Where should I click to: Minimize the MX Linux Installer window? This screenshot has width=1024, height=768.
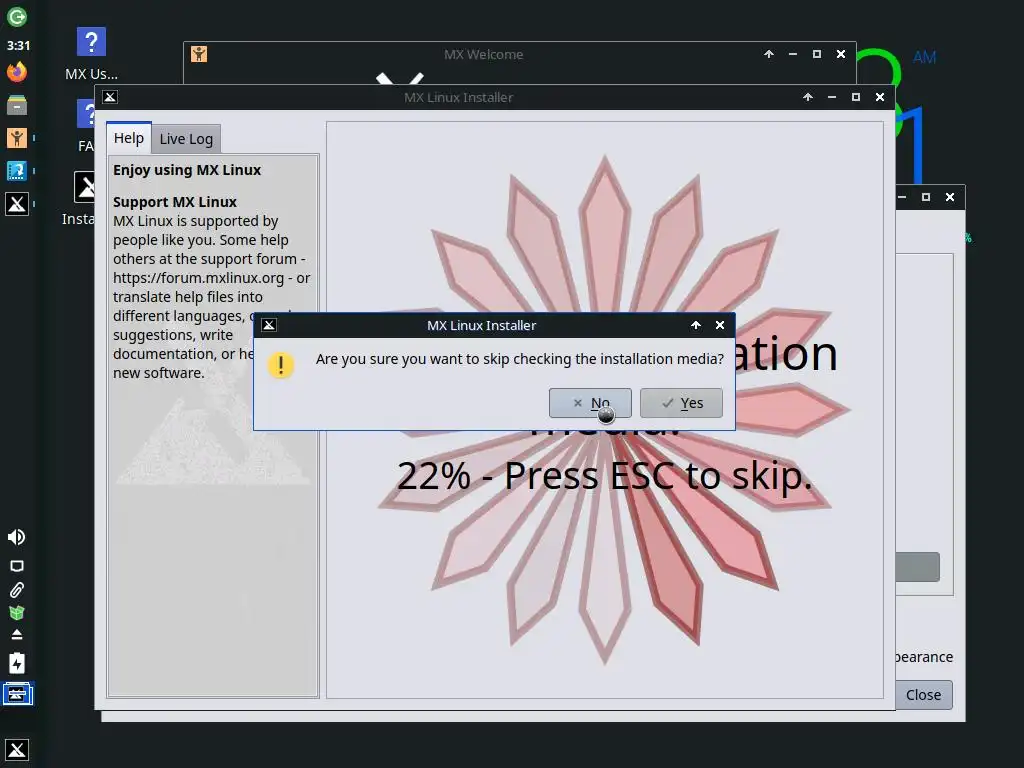coord(832,97)
